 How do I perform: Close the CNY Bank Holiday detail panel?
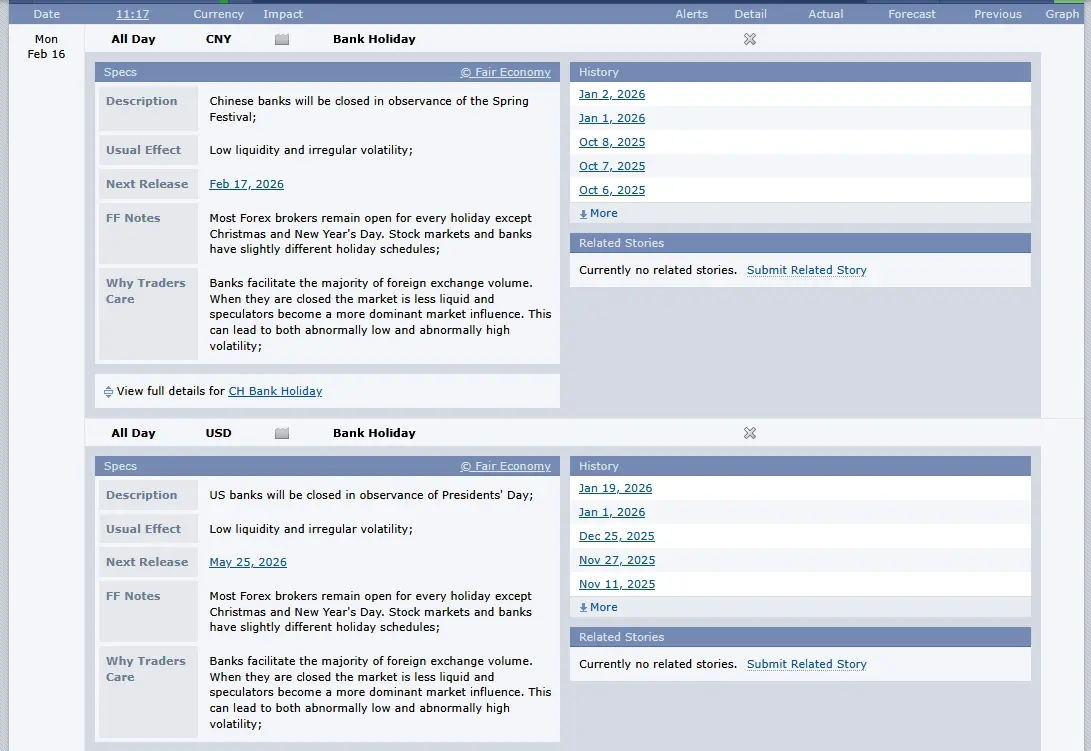[x=749, y=39]
